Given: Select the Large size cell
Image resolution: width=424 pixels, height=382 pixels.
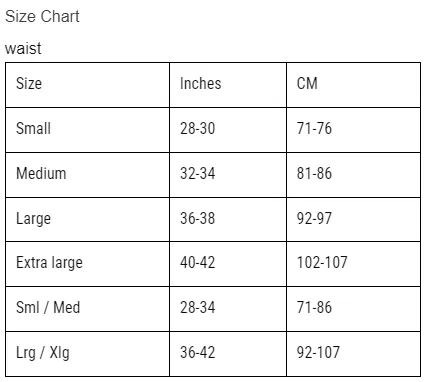Looking at the screenshot, I should tap(87, 220).
